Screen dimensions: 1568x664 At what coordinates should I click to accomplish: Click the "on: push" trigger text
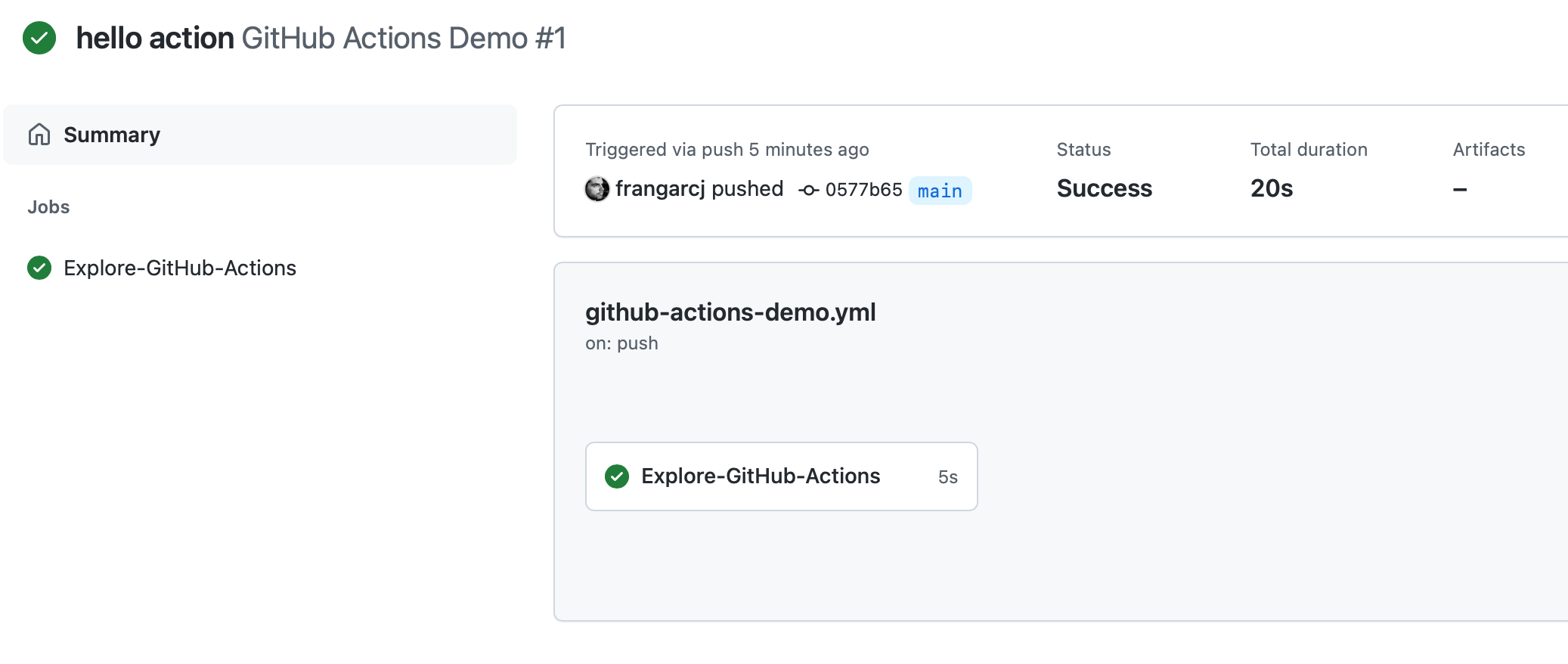[x=621, y=343]
